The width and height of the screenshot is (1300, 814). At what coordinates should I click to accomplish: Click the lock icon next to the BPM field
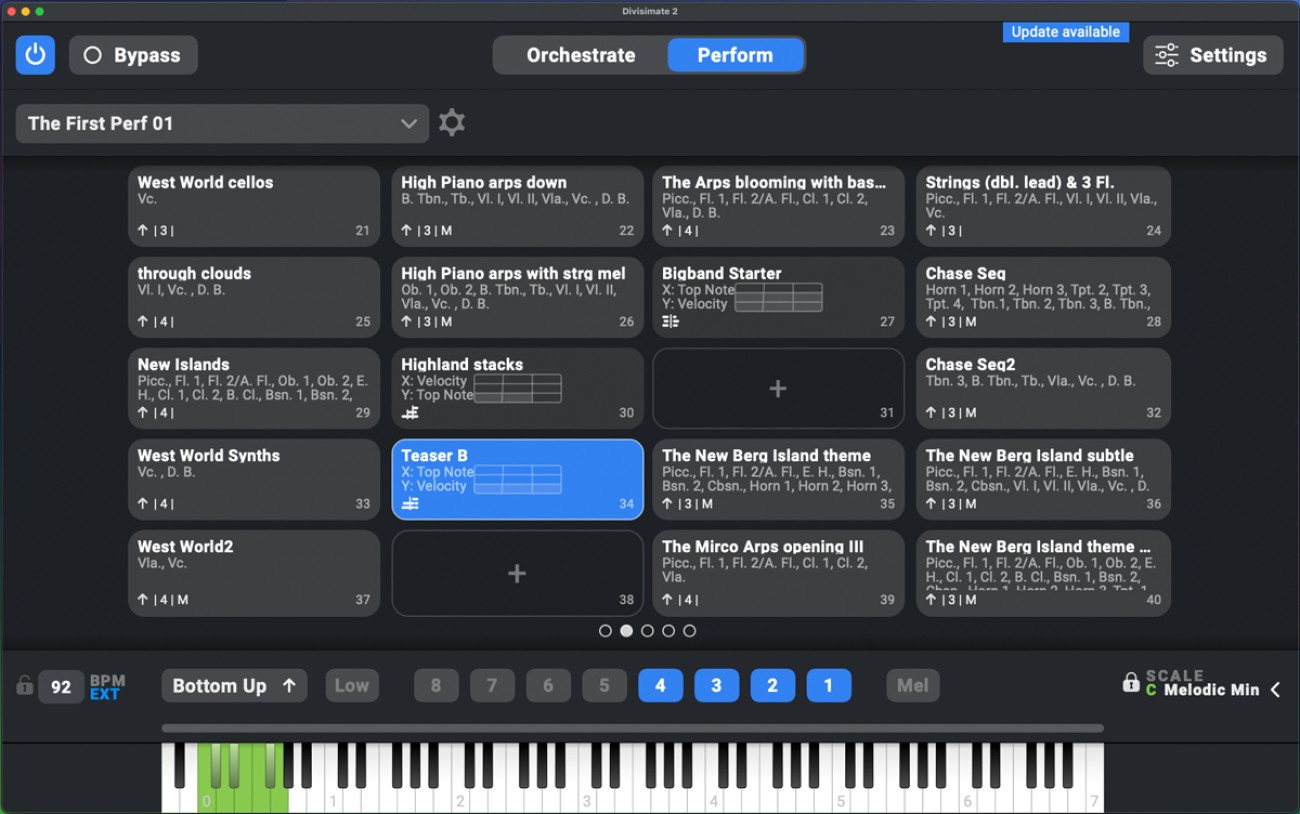(24, 686)
